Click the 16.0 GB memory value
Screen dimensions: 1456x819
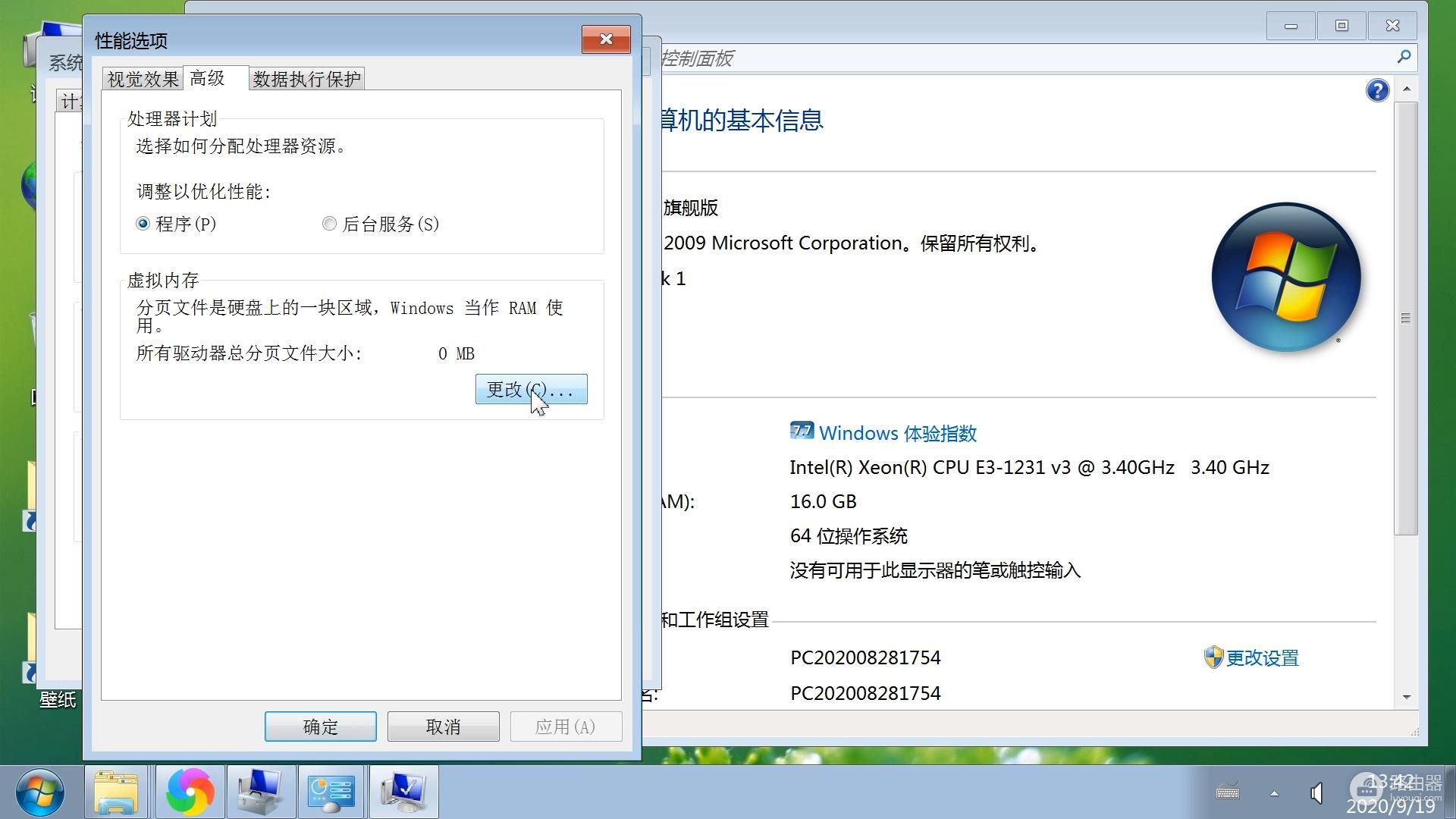[x=823, y=501]
